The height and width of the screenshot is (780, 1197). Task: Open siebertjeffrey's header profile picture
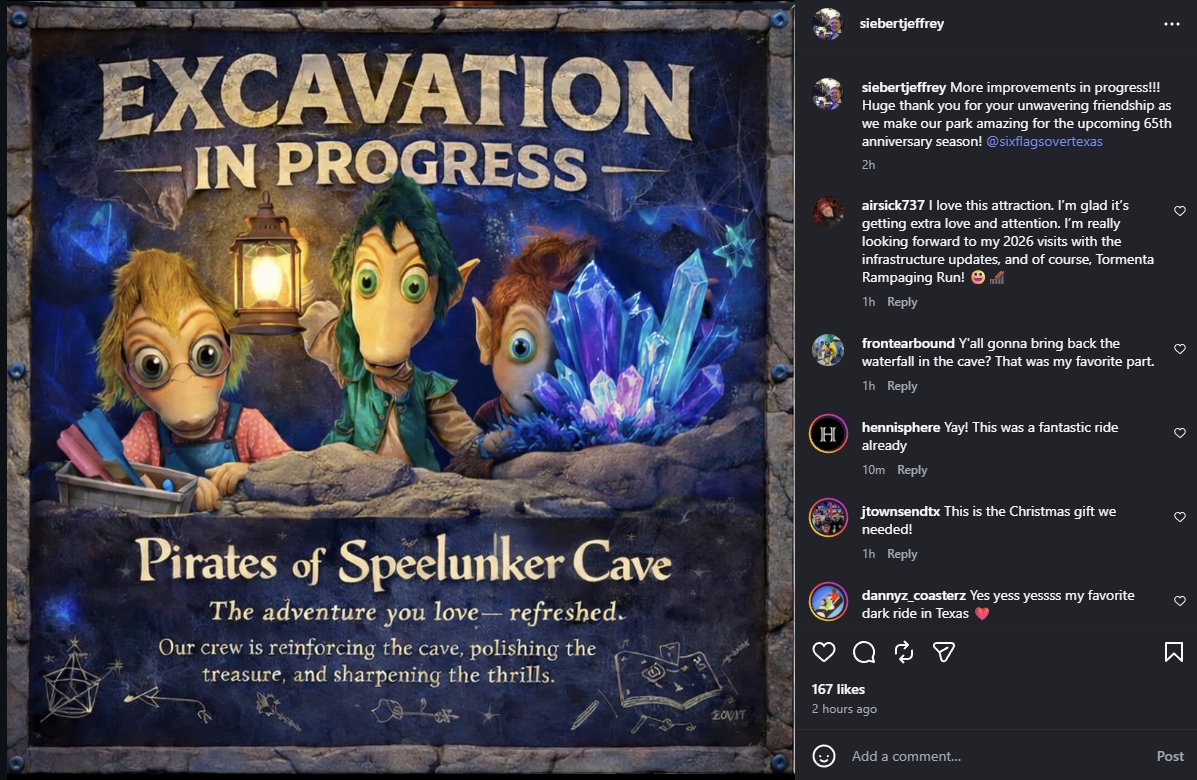tap(828, 24)
